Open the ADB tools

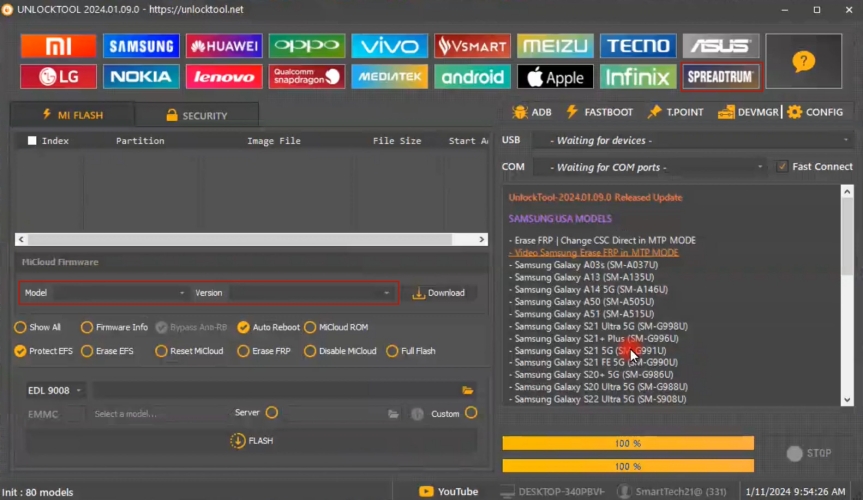[532, 112]
